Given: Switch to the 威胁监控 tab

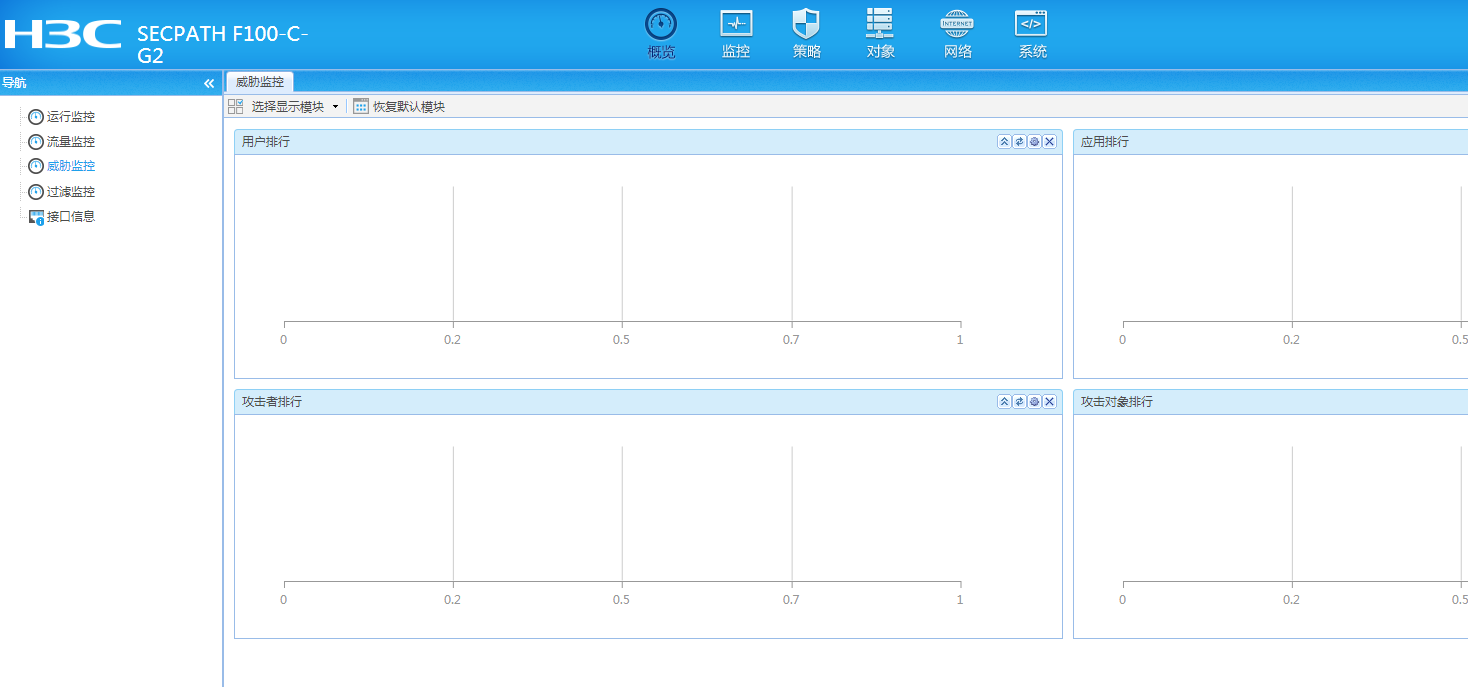Looking at the screenshot, I should [x=260, y=82].
